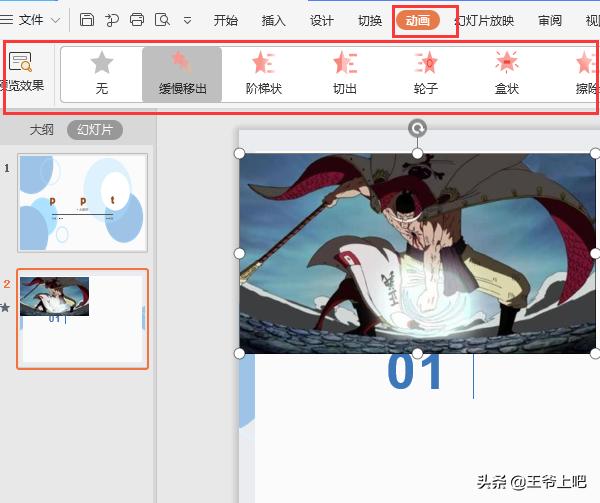Expand the quick access toolbar dropdown arrow

click(188, 20)
